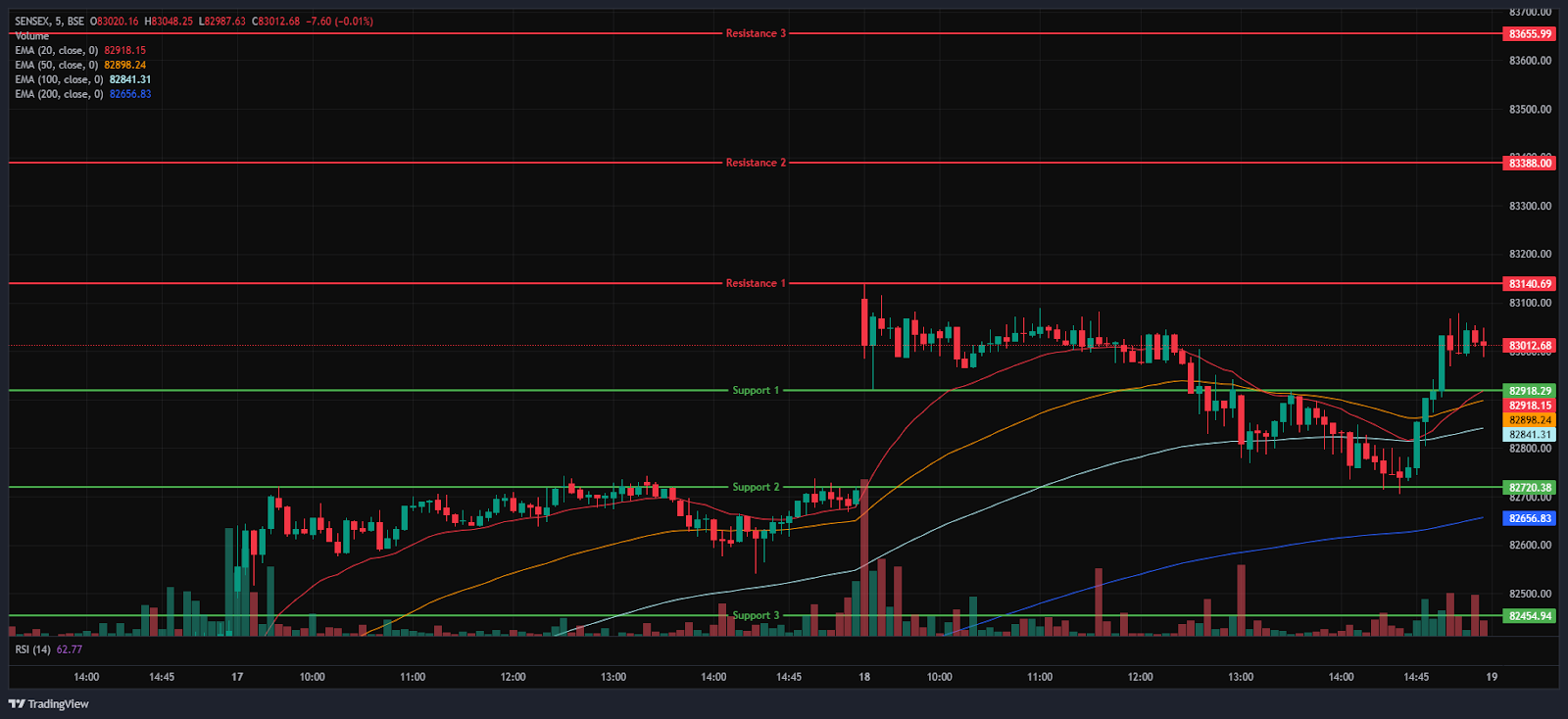Click the Resistance 1 line label

pyautogui.click(x=756, y=283)
